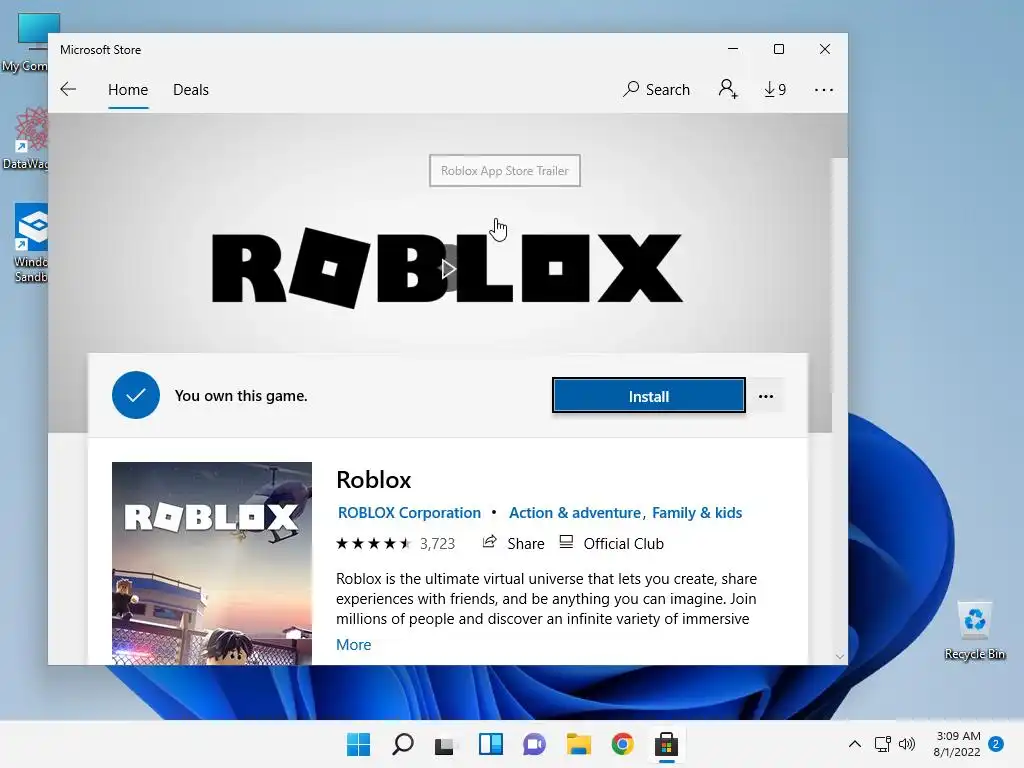Click the Microsoft Store taskbar icon

tap(666, 744)
